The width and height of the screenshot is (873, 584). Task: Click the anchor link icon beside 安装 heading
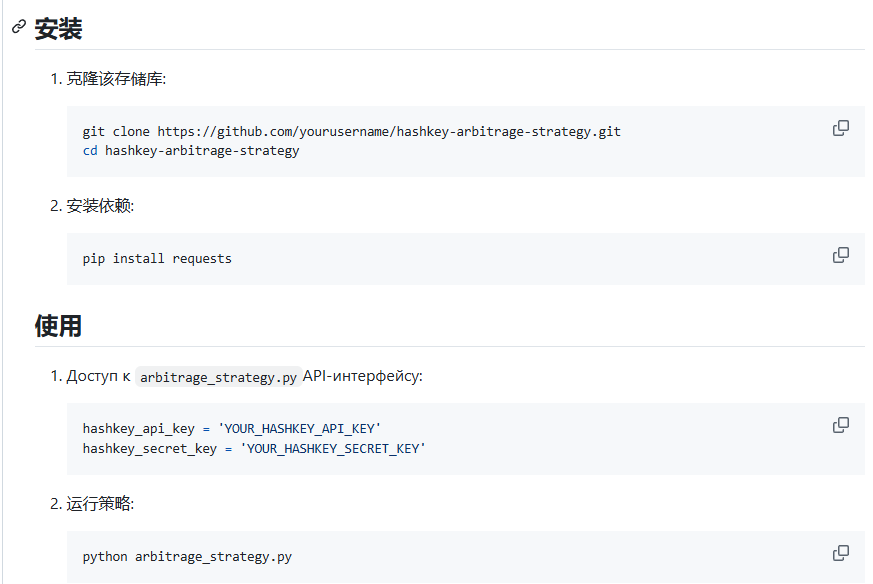click(18, 28)
